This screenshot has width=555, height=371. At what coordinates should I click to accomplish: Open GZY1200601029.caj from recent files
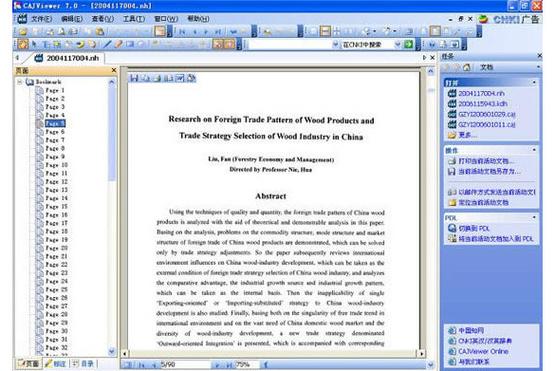(x=487, y=114)
